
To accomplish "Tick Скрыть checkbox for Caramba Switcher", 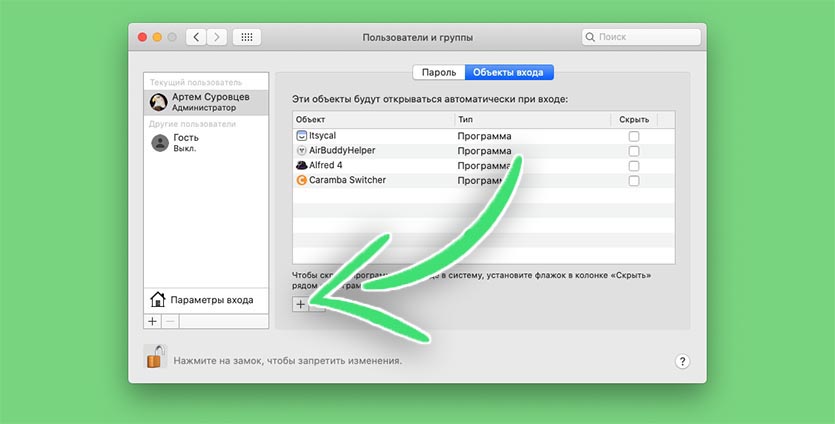I will (x=634, y=181).
